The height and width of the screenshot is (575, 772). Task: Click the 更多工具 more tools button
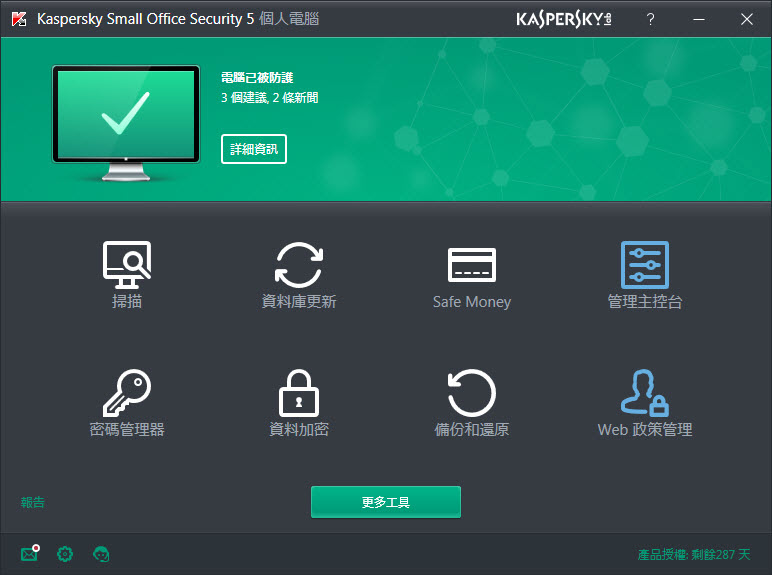(386, 502)
